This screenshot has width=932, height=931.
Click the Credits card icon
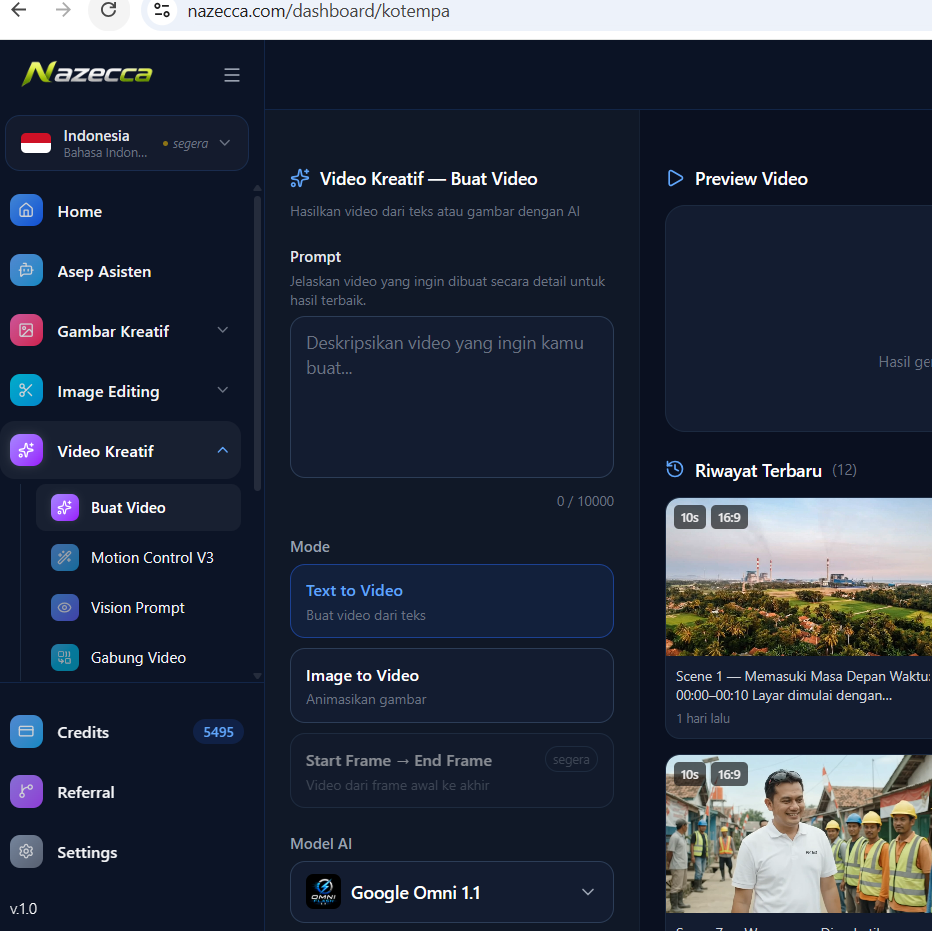pos(26,731)
